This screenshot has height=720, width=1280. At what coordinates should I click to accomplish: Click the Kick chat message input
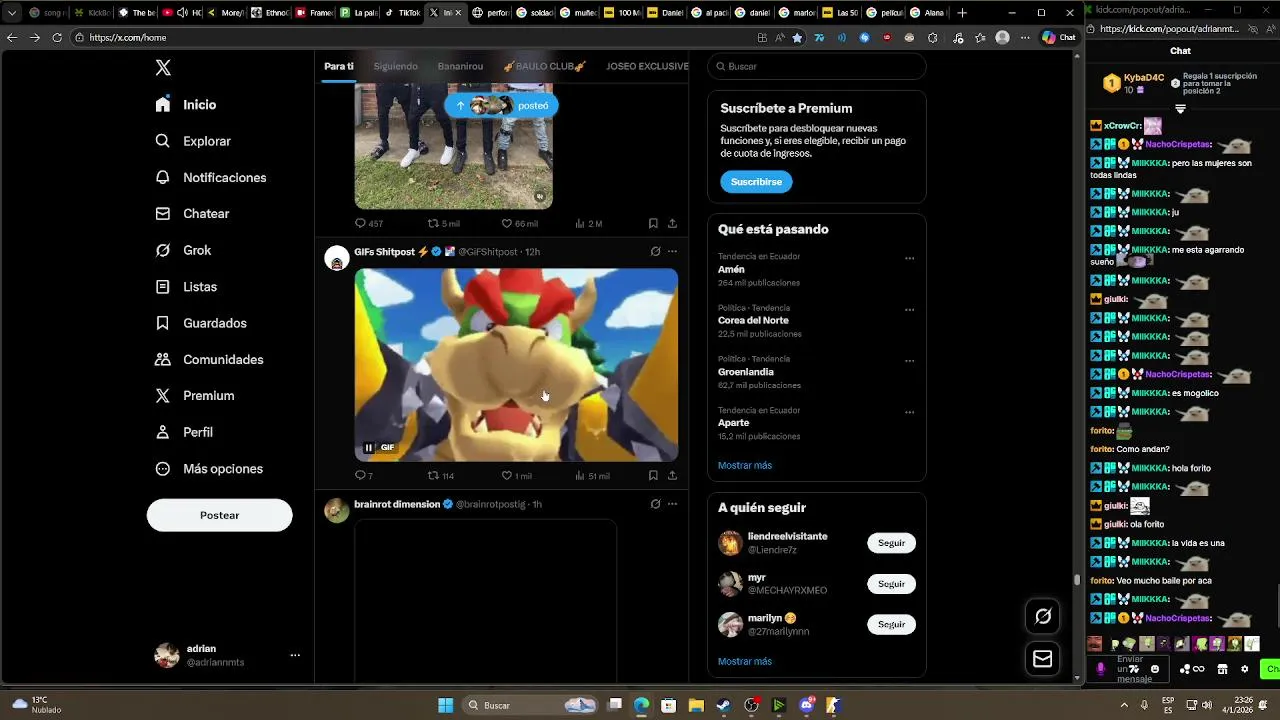pyautogui.click(x=1129, y=669)
